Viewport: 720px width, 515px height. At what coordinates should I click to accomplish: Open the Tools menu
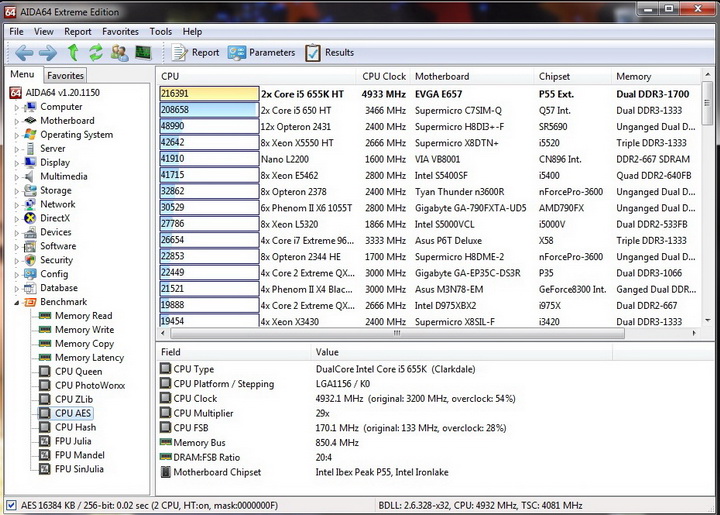(x=160, y=32)
